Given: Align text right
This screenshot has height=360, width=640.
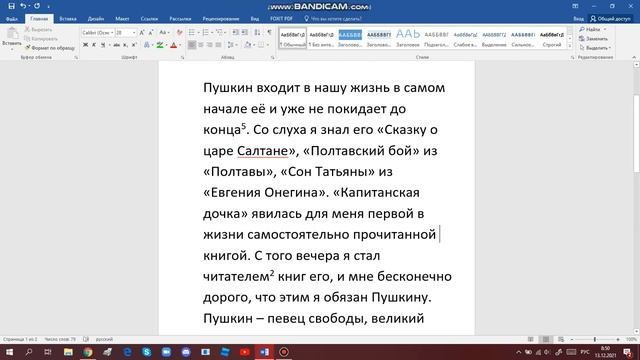Looking at the screenshot, I should (x=210, y=45).
